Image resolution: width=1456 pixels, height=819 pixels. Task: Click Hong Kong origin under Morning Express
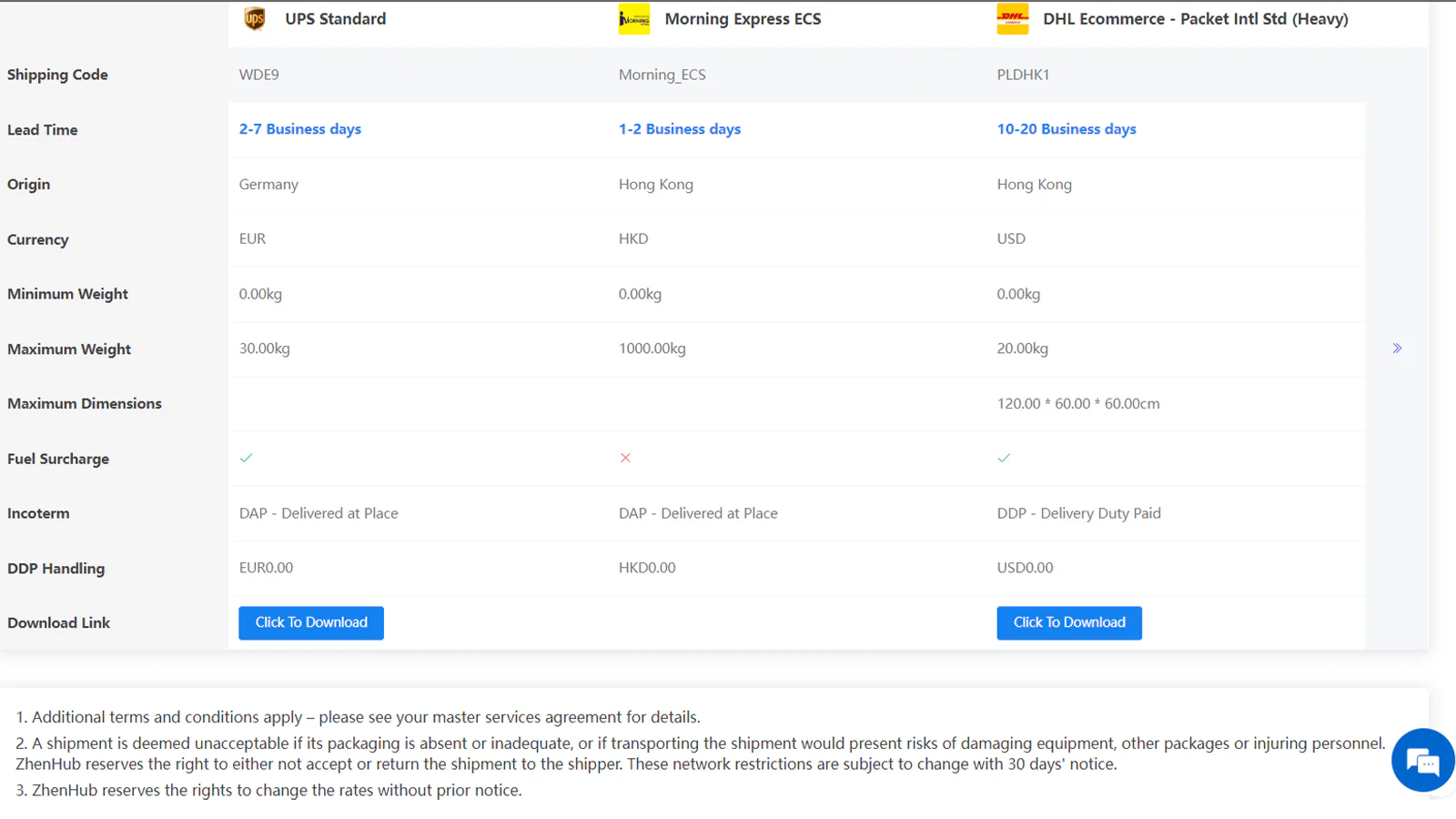(656, 184)
